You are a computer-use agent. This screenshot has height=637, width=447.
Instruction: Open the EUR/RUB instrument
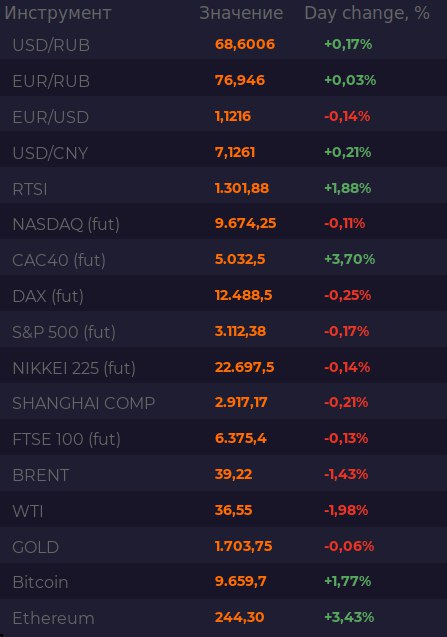pyautogui.click(x=224, y=78)
